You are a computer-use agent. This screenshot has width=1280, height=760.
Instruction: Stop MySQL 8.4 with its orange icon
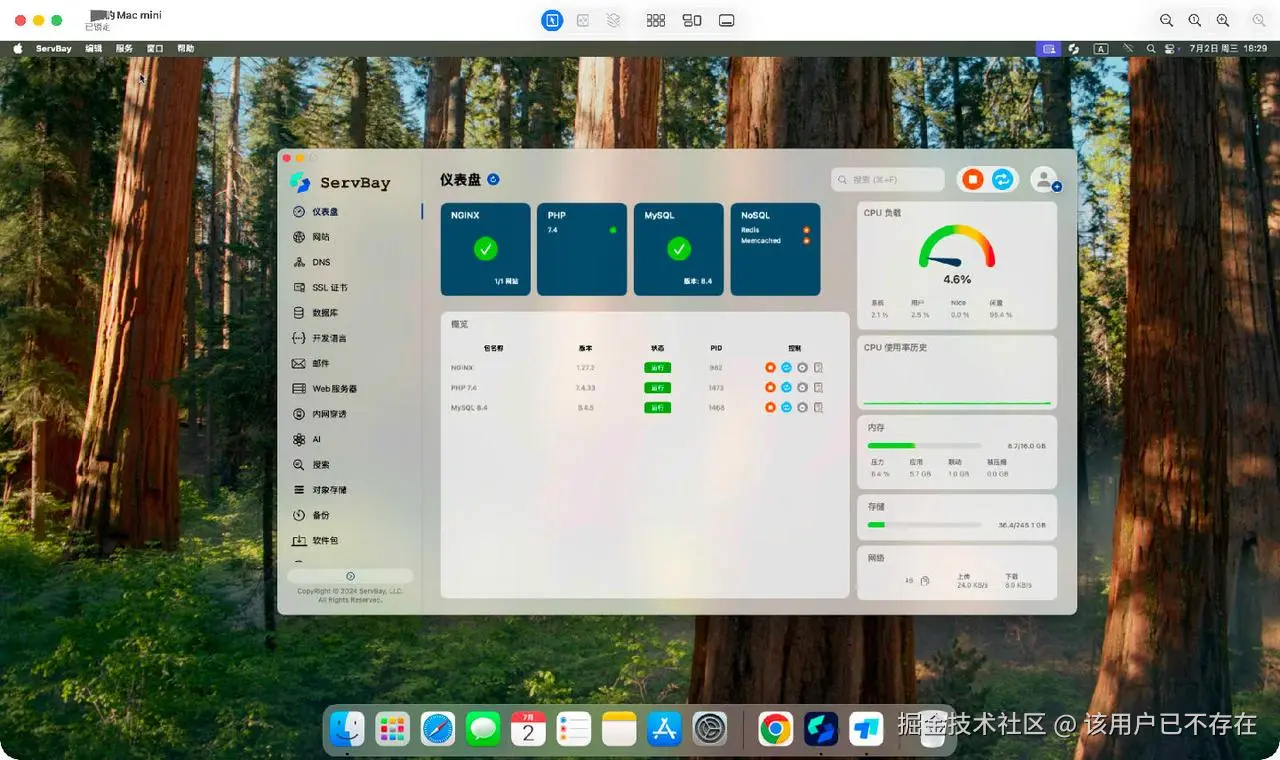pyautogui.click(x=770, y=407)
